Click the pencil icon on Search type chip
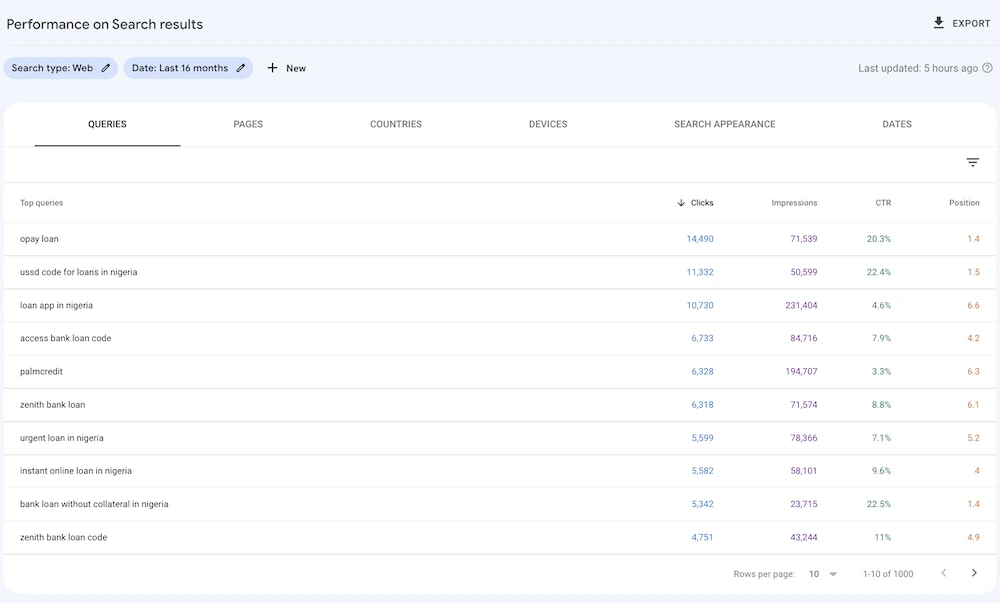Screen dimensions: 1000x603 click(104, 68)
